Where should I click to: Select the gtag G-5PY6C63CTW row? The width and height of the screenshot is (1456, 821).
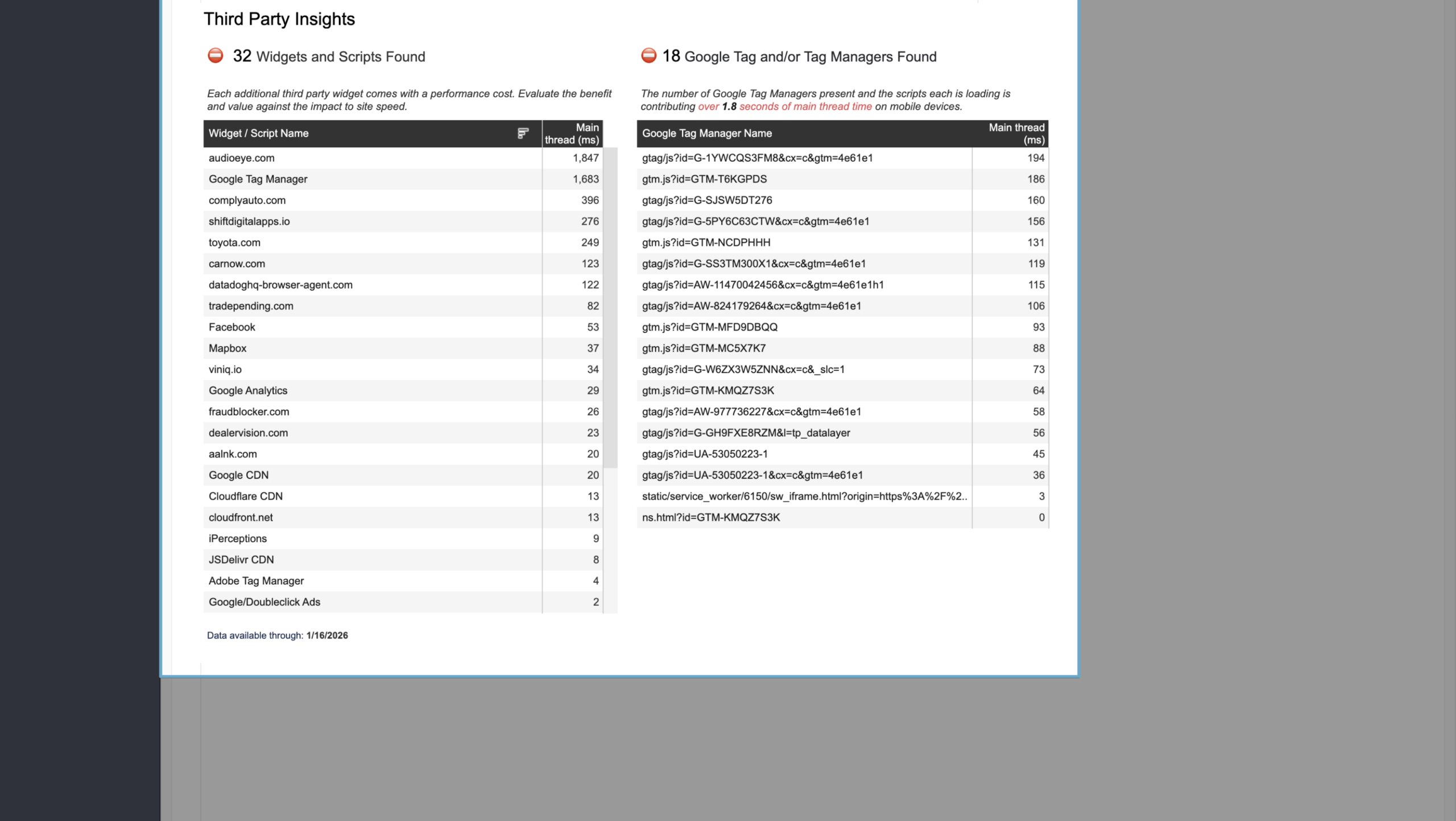(x=842, y=221)
